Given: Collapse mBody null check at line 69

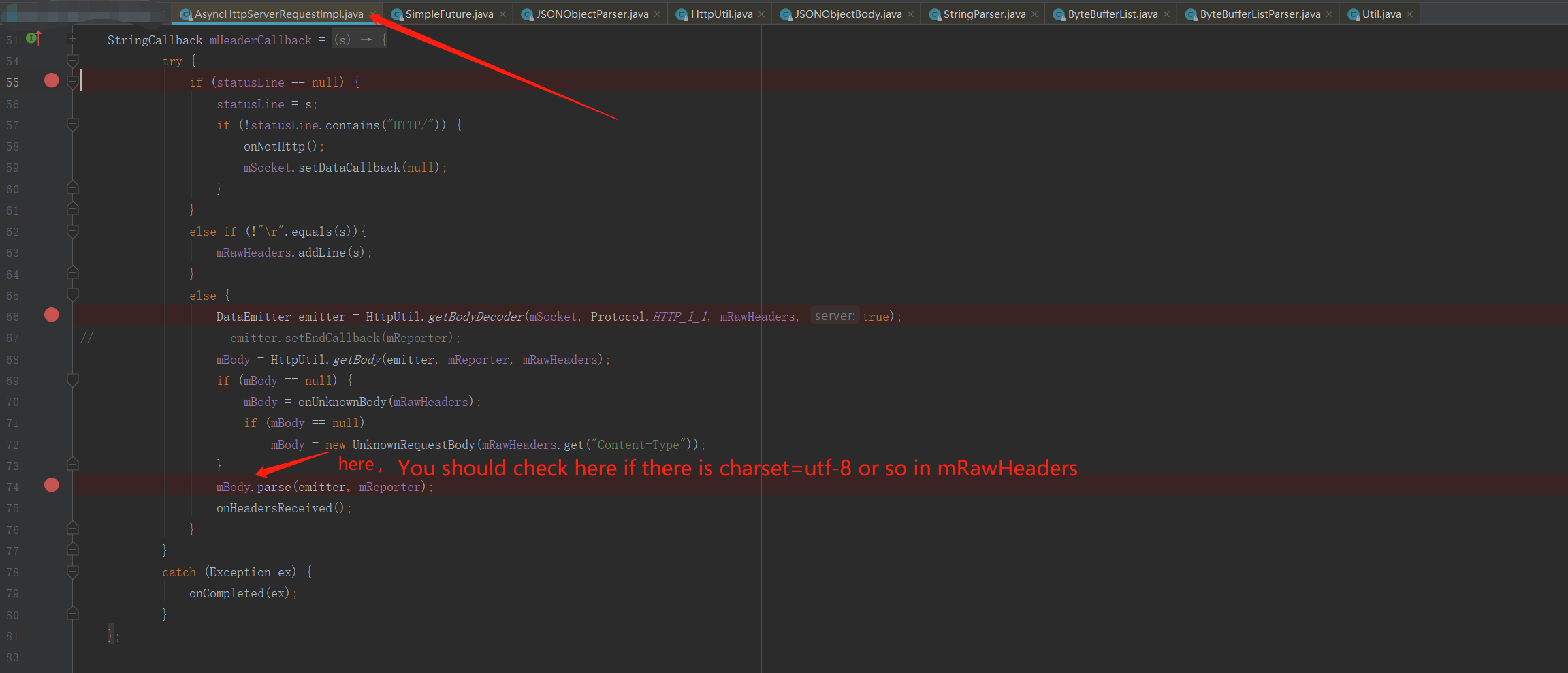Looking at the screenshot, I should pos(73,380).
